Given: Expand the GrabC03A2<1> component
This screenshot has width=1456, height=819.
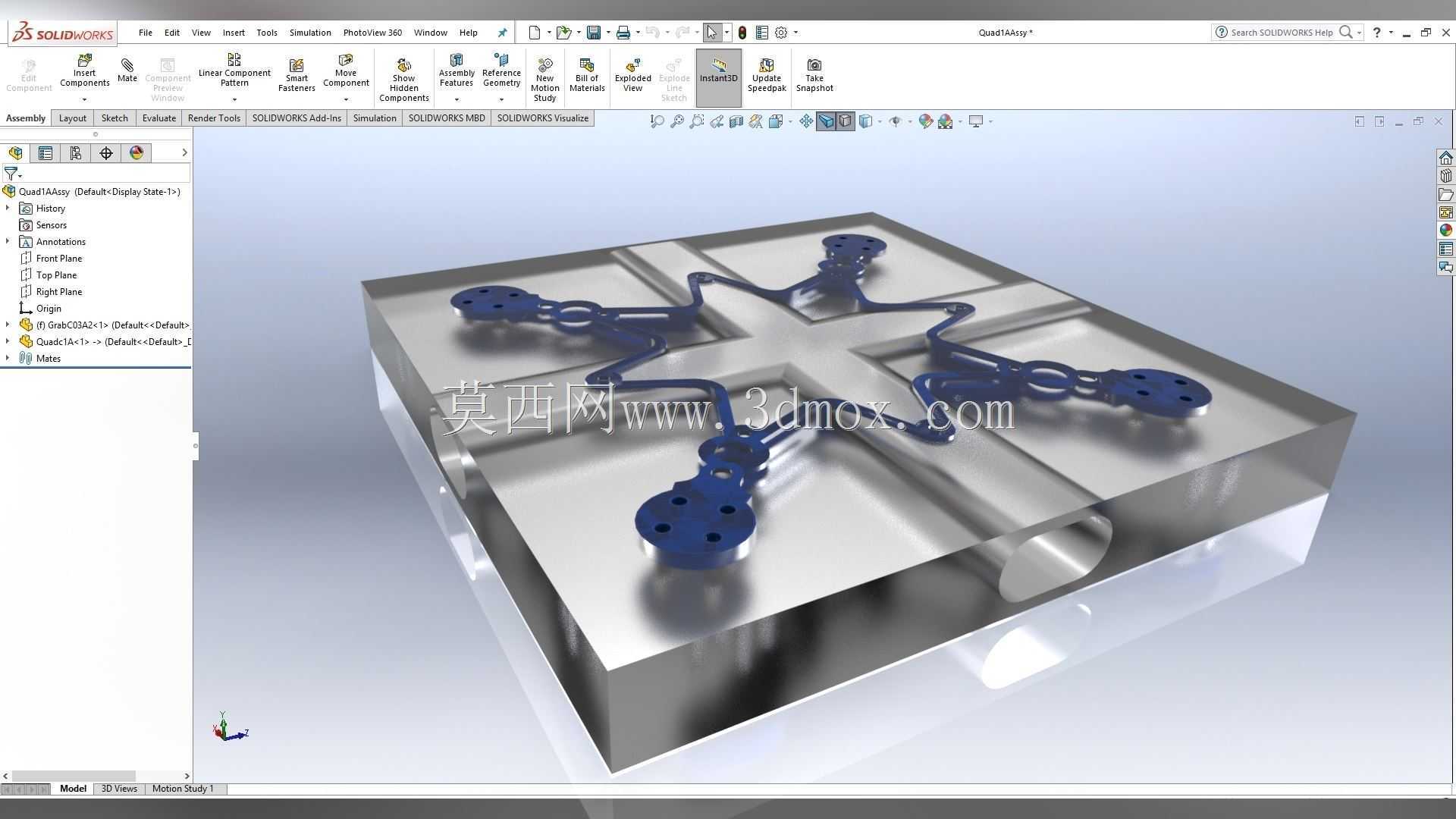Looking at the screenshot, I should point(8,325).
